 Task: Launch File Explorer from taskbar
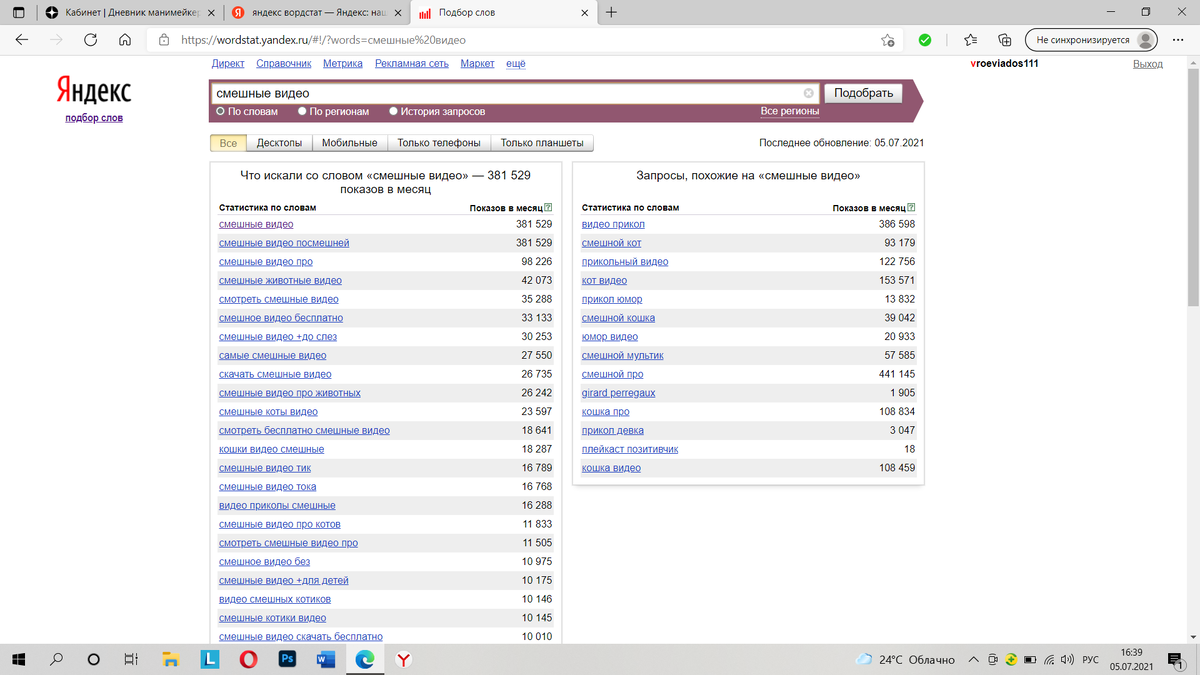171,660
